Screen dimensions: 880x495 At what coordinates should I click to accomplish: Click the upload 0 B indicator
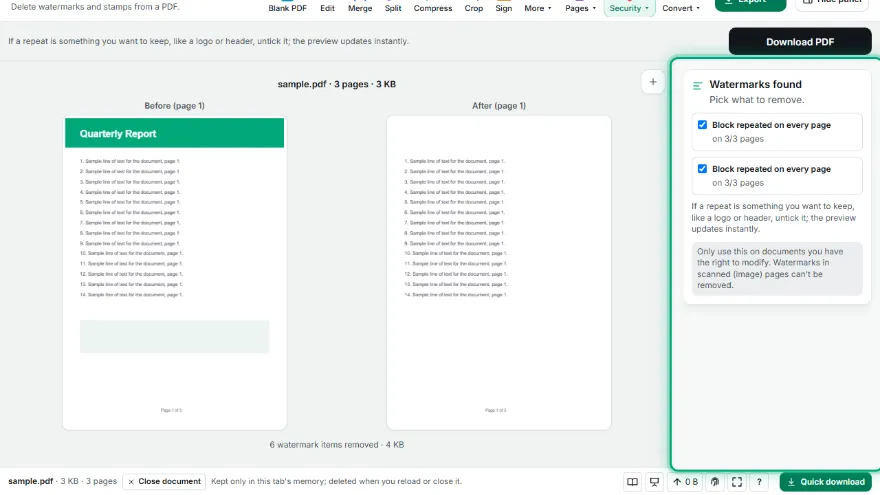(685, 482)
